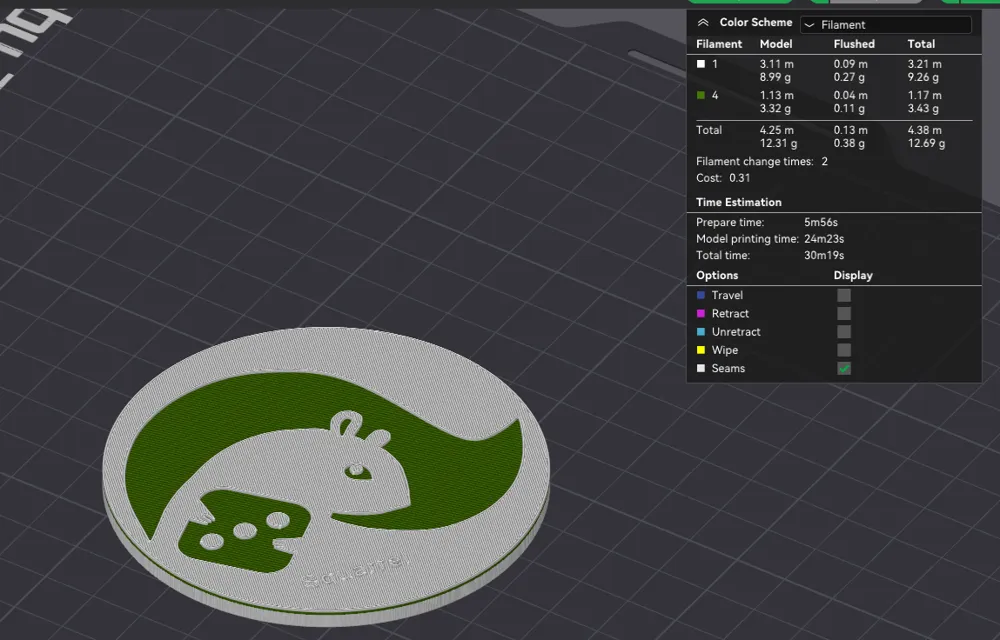
Task: Click the overall total 12.69 g value
Action: click(x=926, y=143)
